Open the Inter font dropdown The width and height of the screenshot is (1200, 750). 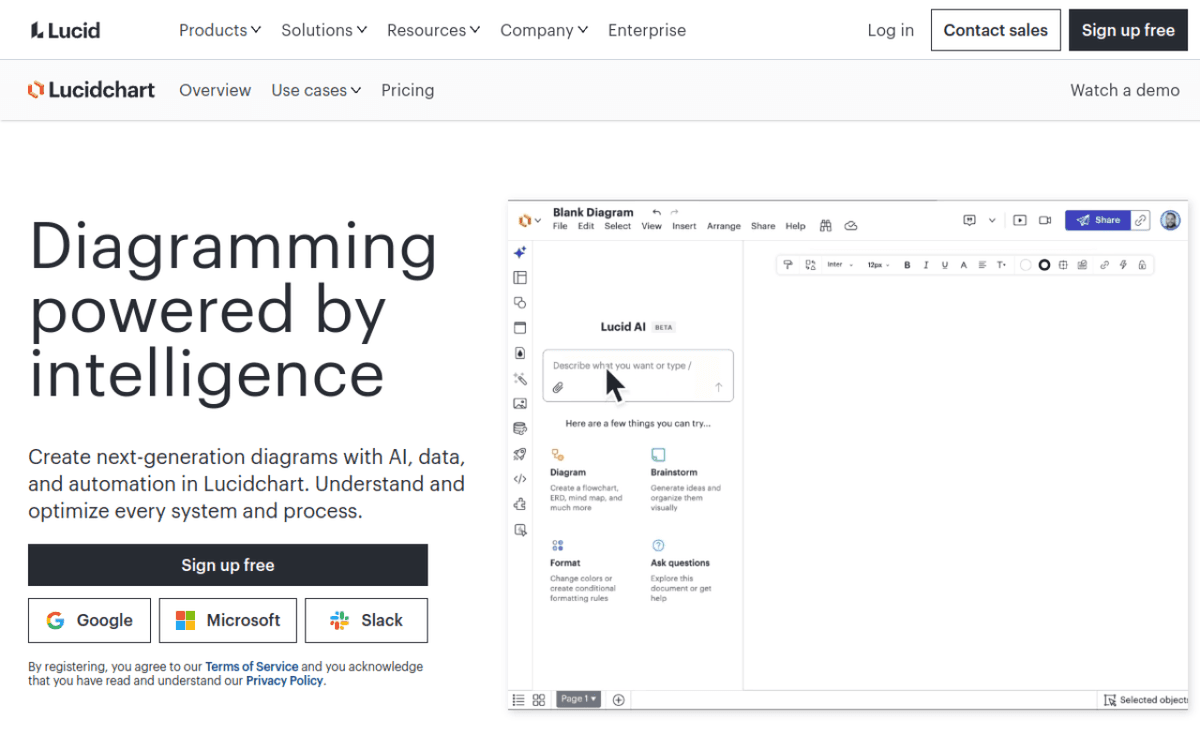(839, 264)
